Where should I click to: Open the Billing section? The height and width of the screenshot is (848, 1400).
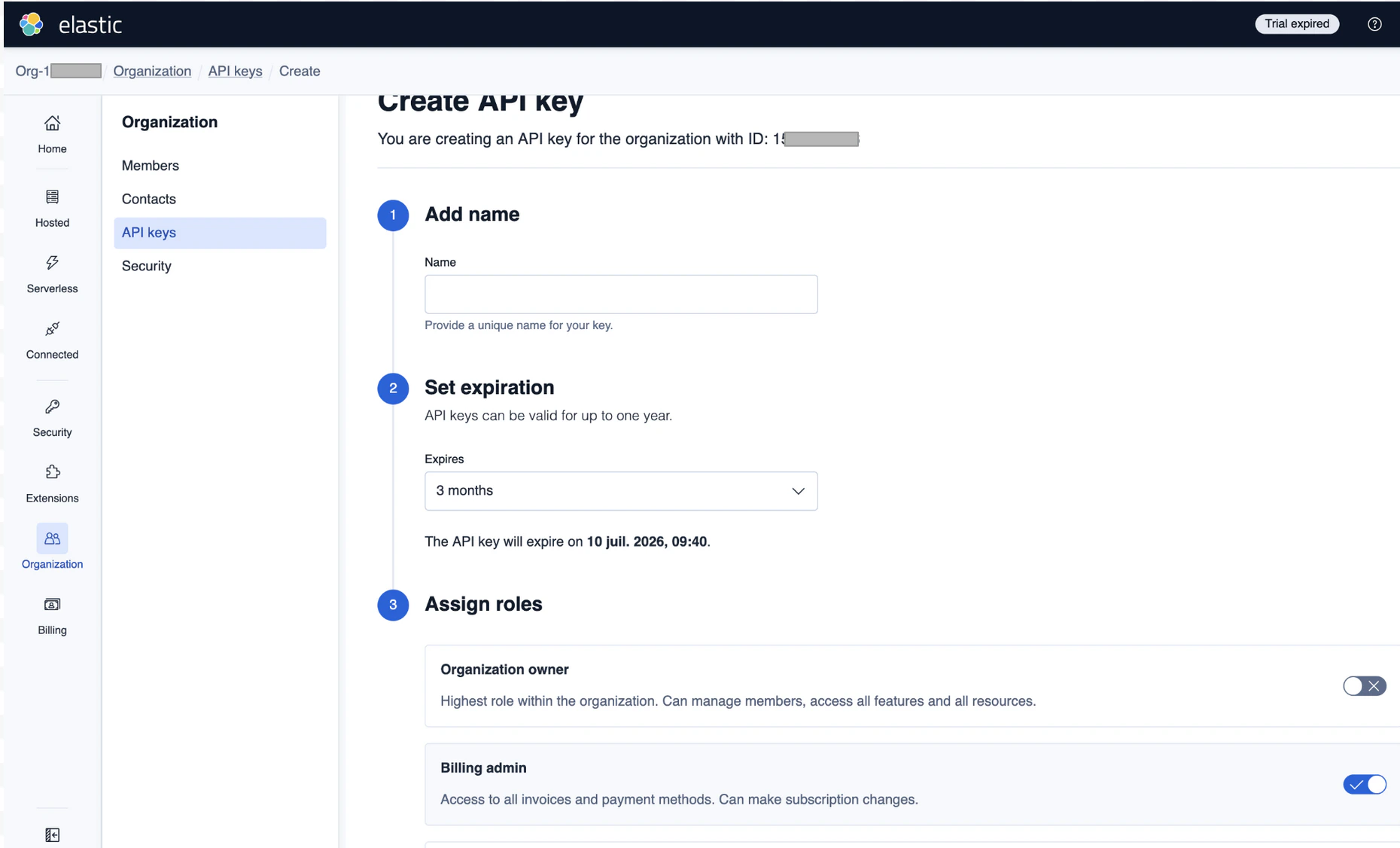tap(51, 615)
